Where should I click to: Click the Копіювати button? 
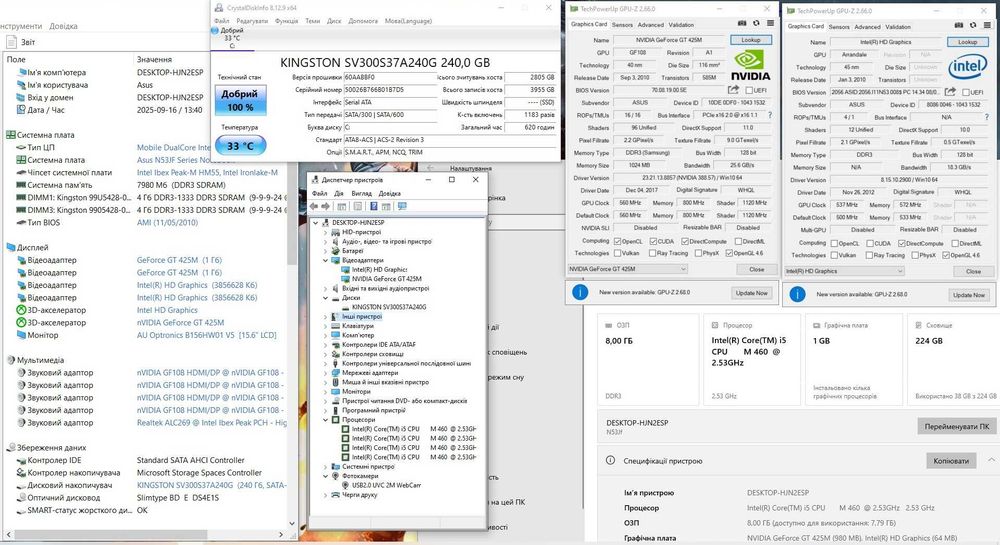click(x=950, y=460)
